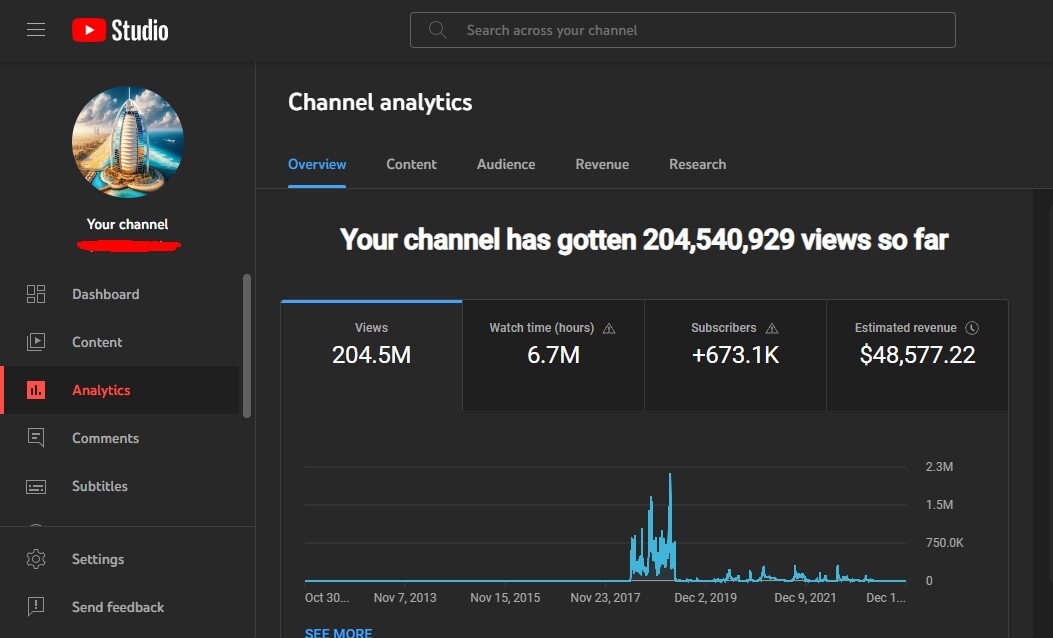This screenshot has height=638, width=1053.
Task: Click the Subtitles icon in sidebar
Action: [36, 486]
